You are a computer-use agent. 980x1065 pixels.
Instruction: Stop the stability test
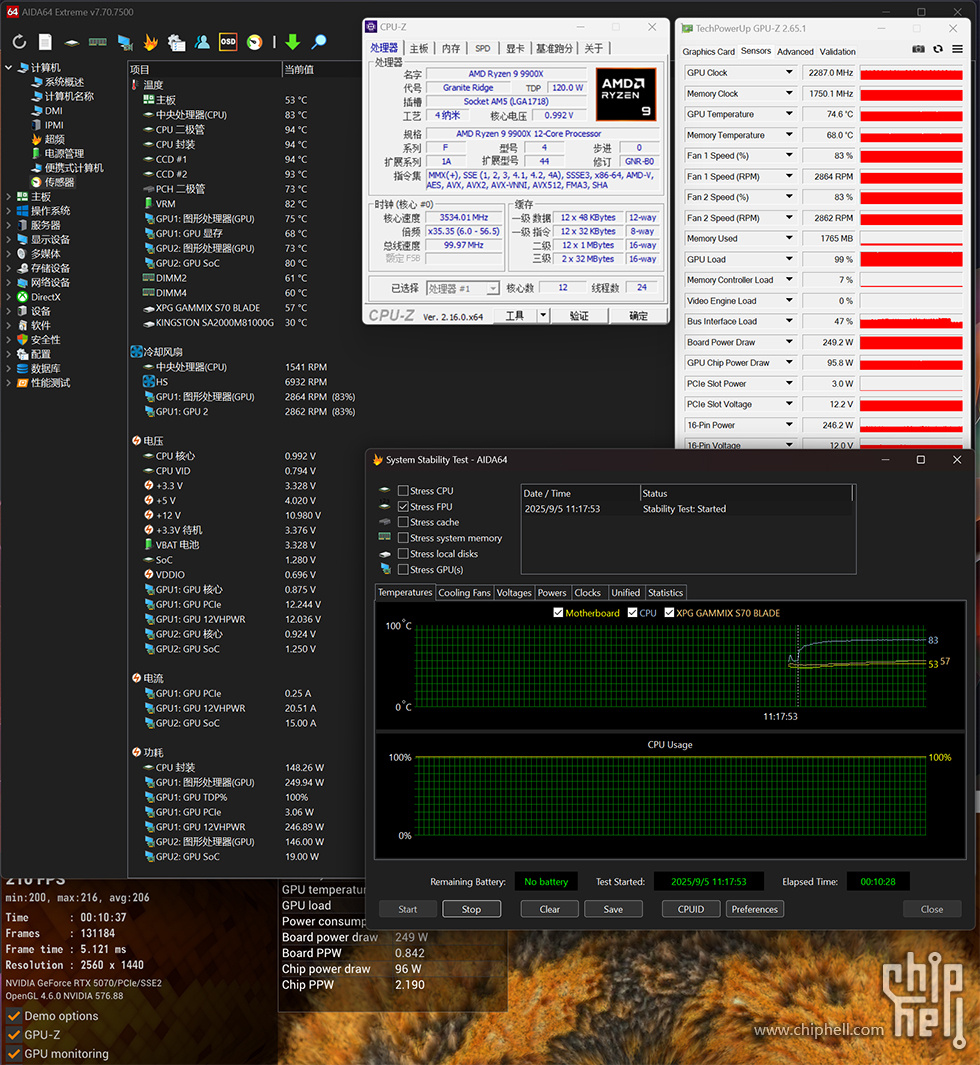click(x=471, y=909)
